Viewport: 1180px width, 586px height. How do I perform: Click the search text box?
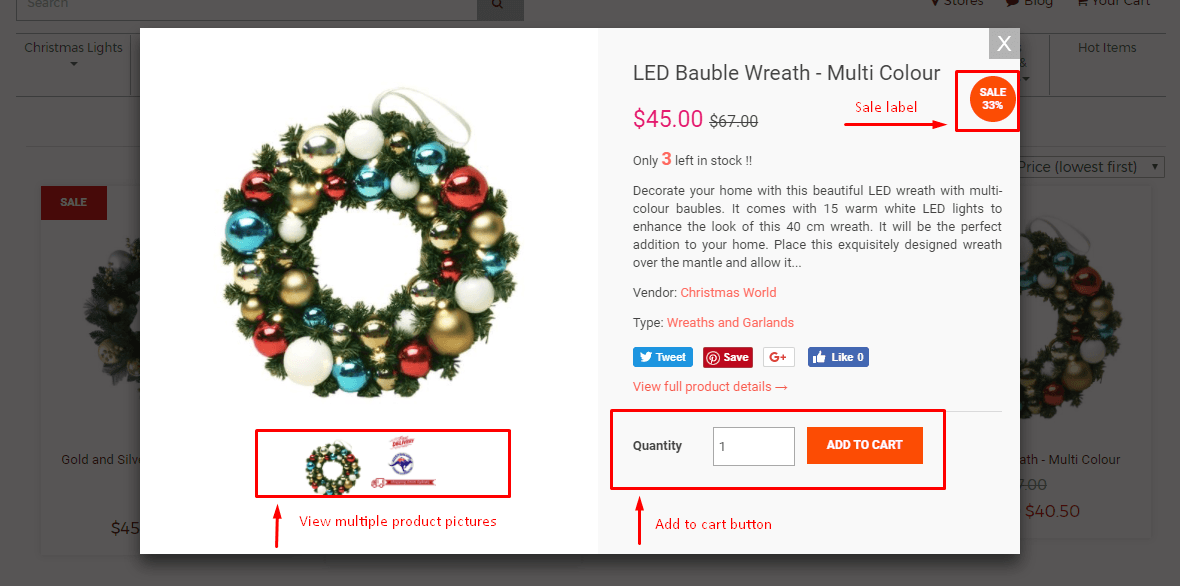coord(246,6)
